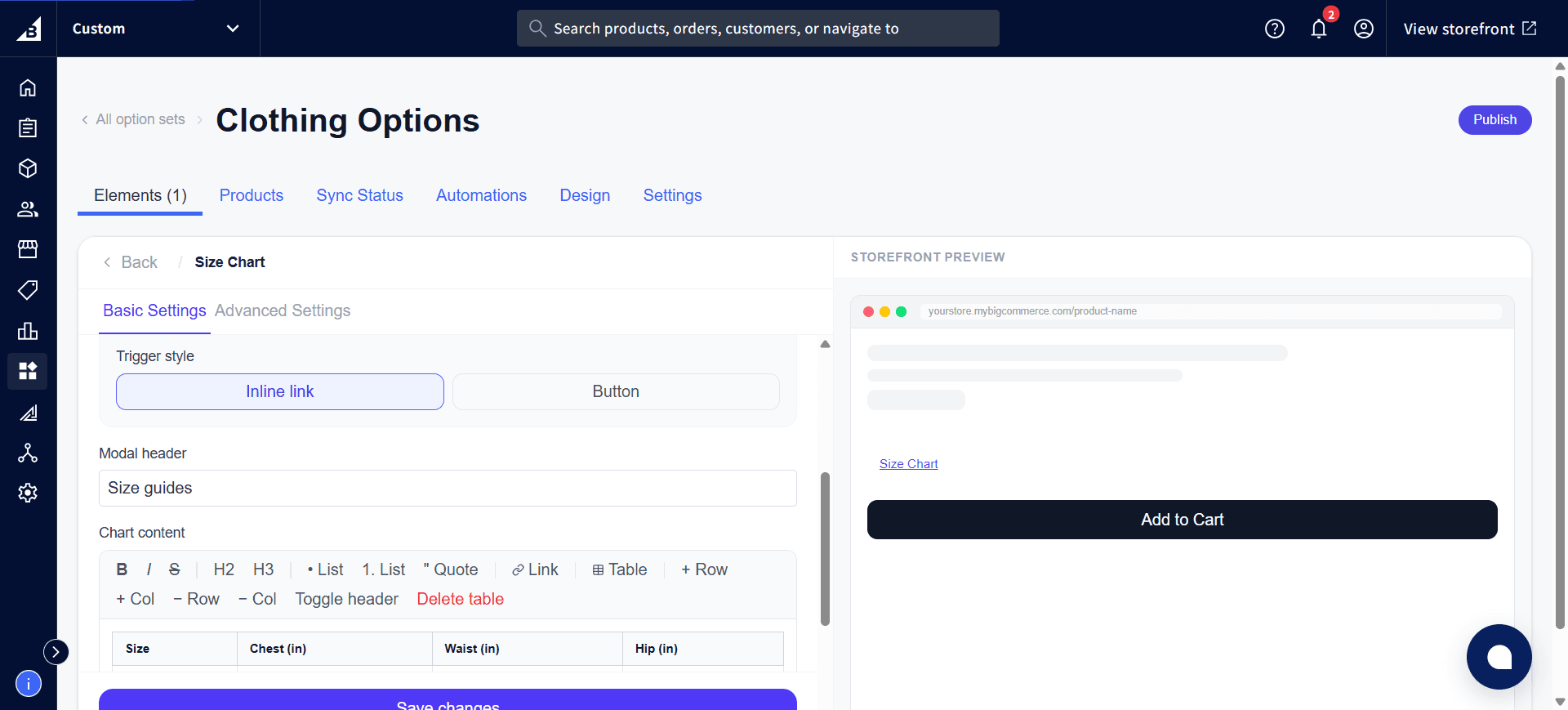Open Storefront shop icon in sidebar
Image resolution: width=1568 pixels, height=710 pixels.
click(28, 249)
